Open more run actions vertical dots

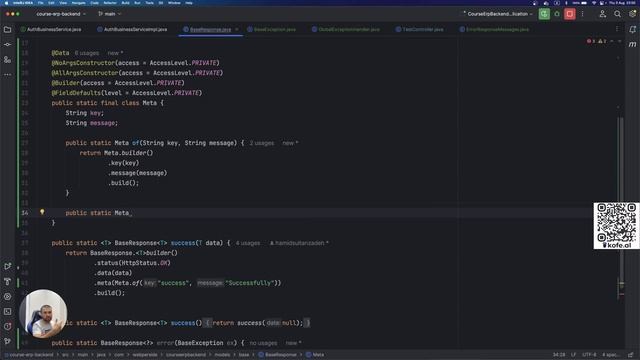pyautogui.click(x=582, y=14)
